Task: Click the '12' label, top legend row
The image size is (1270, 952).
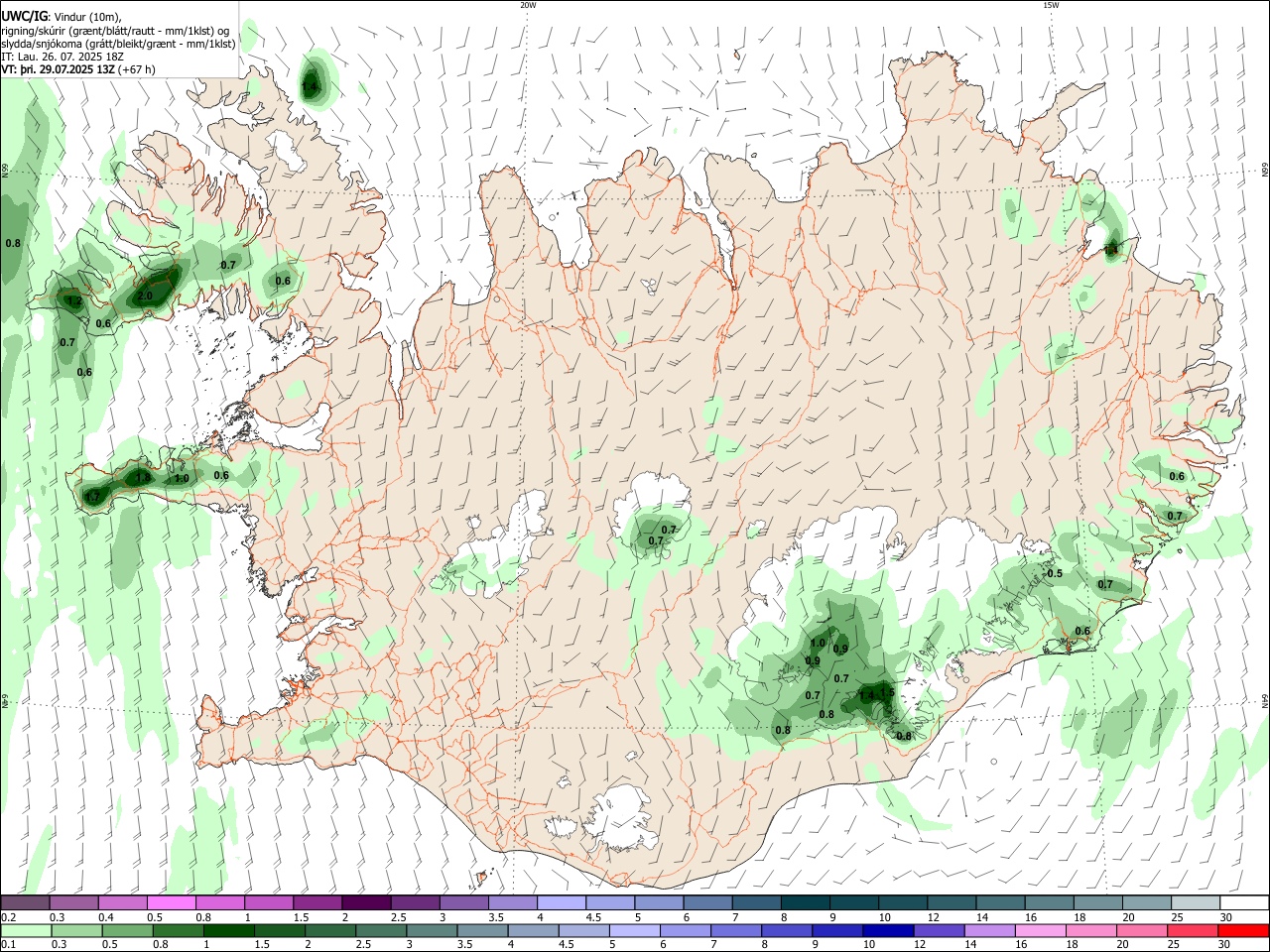Action: pos(933,917)
